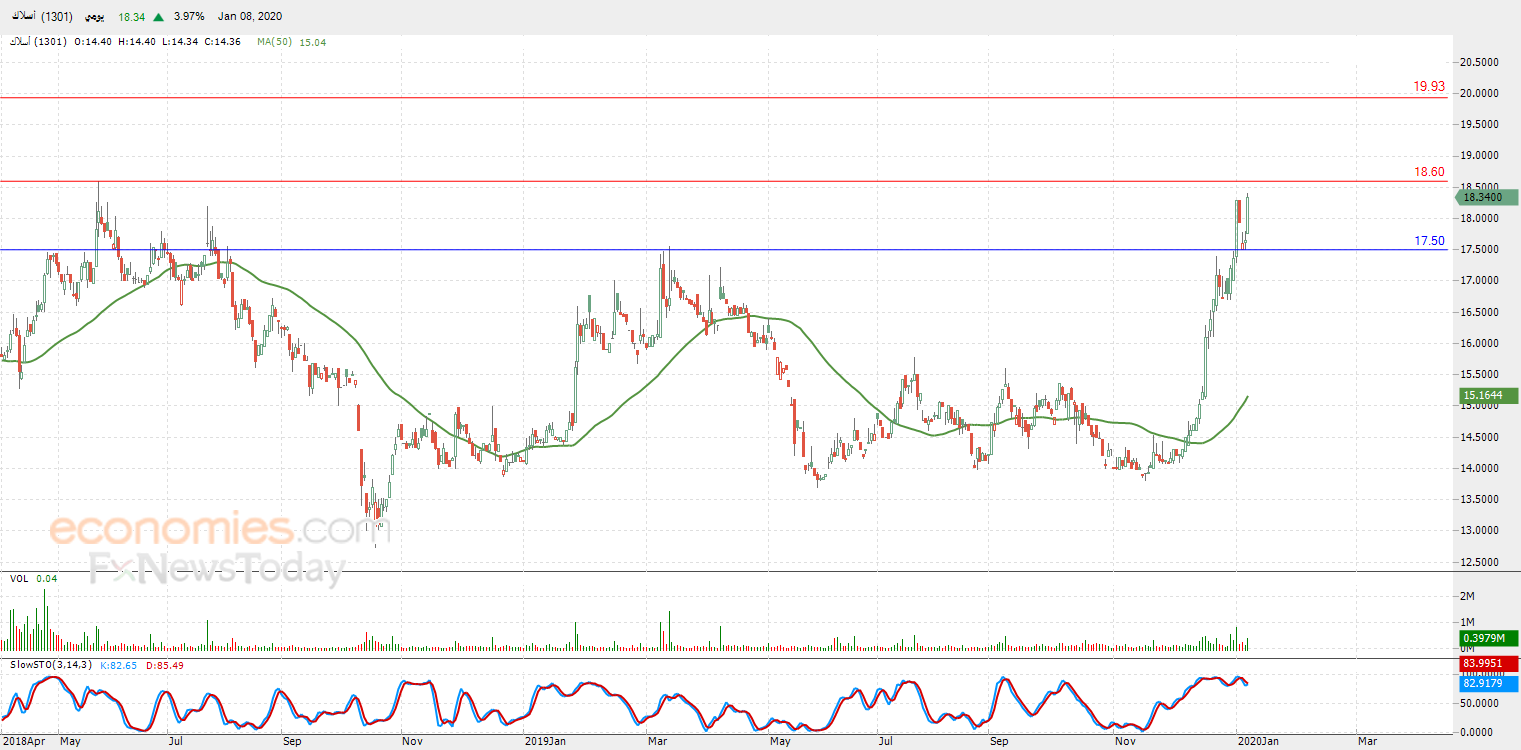1521x750 pixels.
Task: Click the 2018Apr date axis label
Action: point(22,742)
